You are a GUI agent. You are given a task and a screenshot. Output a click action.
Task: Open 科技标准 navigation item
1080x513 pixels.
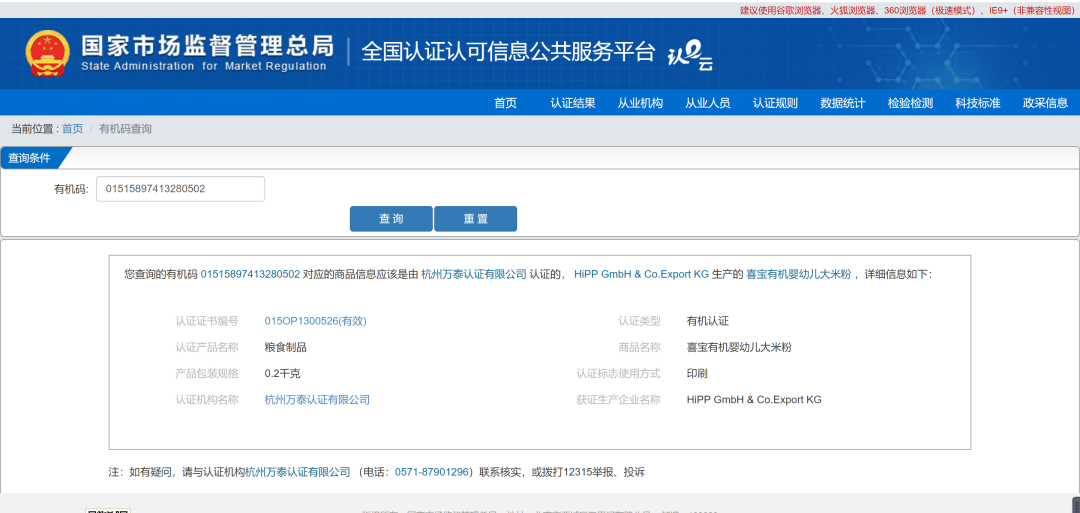tap(977, 103)
